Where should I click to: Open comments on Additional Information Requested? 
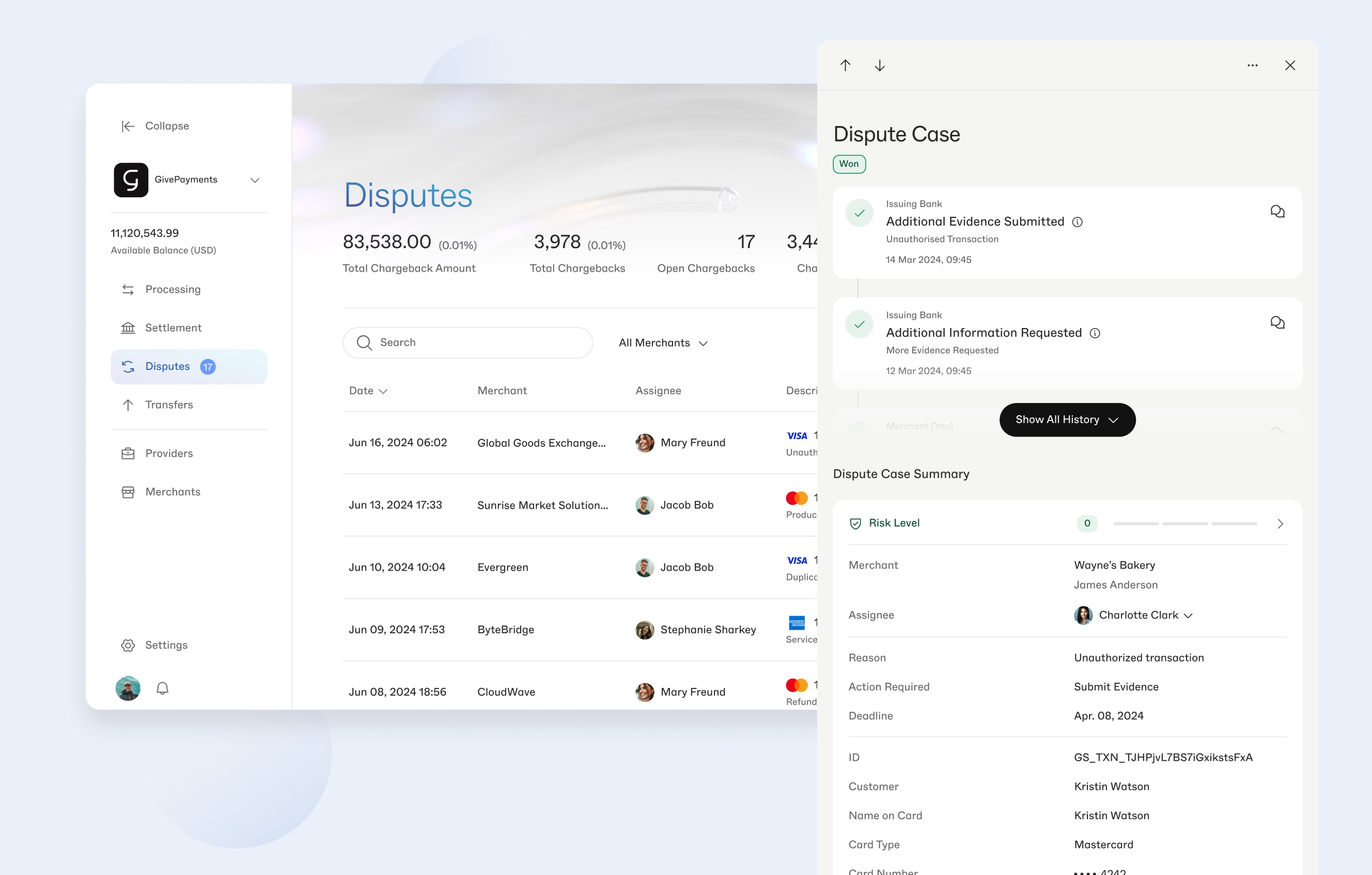1277,323
